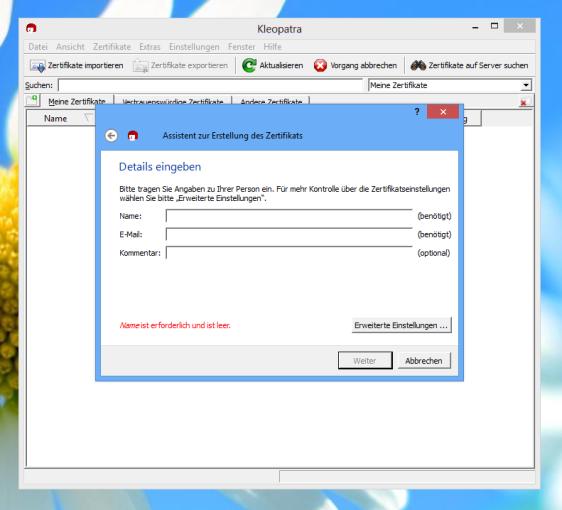This screenshot has height=510, width=562.
Task: Click the "Details eingeben" heading
Action: (x=160, y=167)
